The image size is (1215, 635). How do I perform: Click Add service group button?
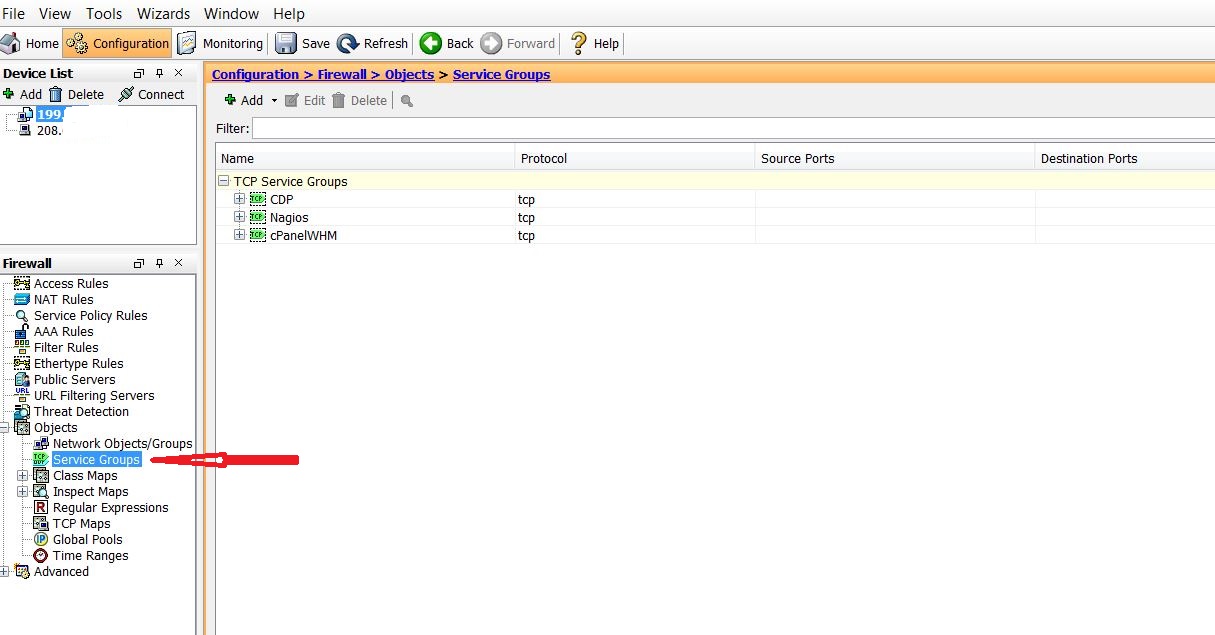coord(243,100)
